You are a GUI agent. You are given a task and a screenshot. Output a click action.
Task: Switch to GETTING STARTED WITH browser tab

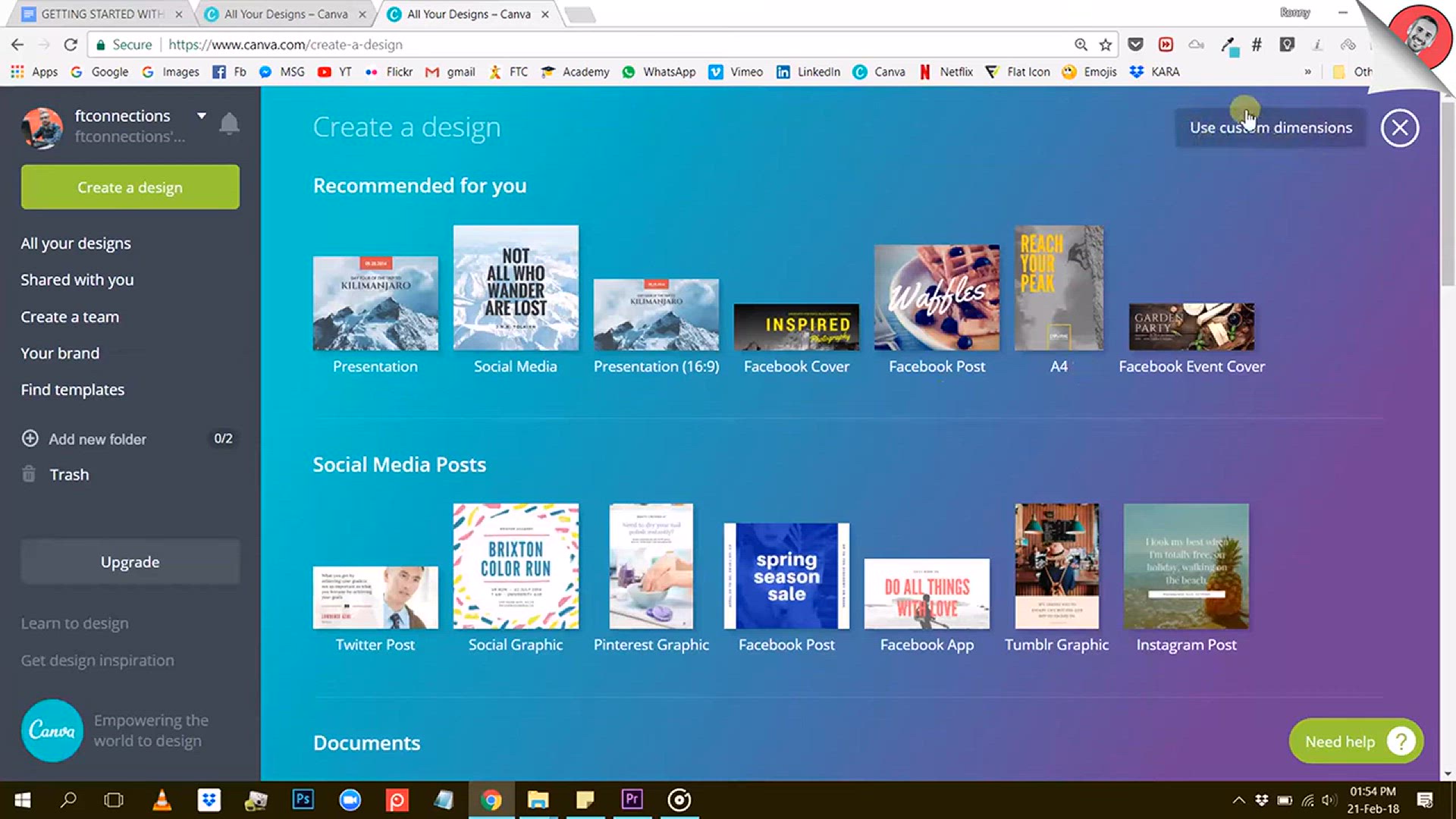pos(102,14)
